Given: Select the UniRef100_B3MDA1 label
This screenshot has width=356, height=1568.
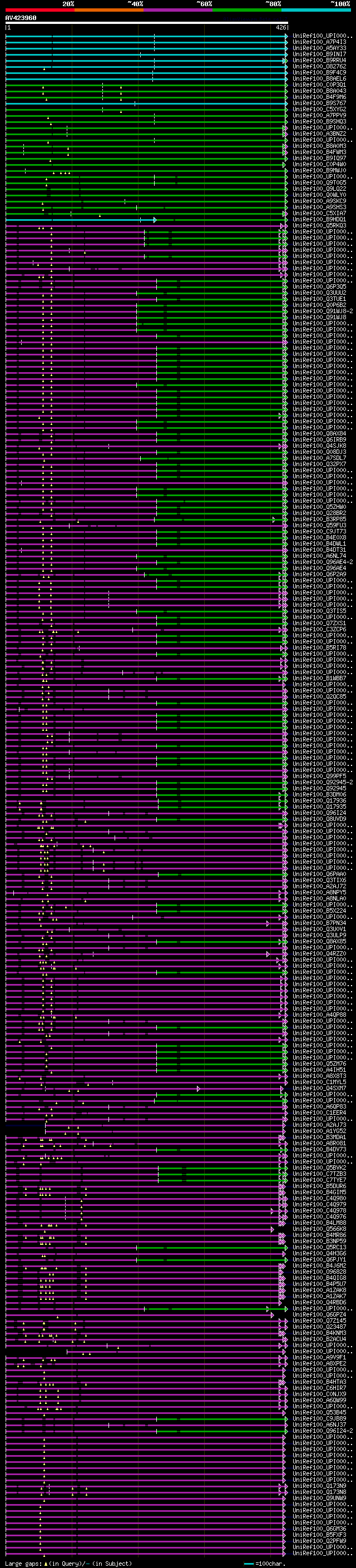Looking at the screenshot, I should pos(319,1137).
